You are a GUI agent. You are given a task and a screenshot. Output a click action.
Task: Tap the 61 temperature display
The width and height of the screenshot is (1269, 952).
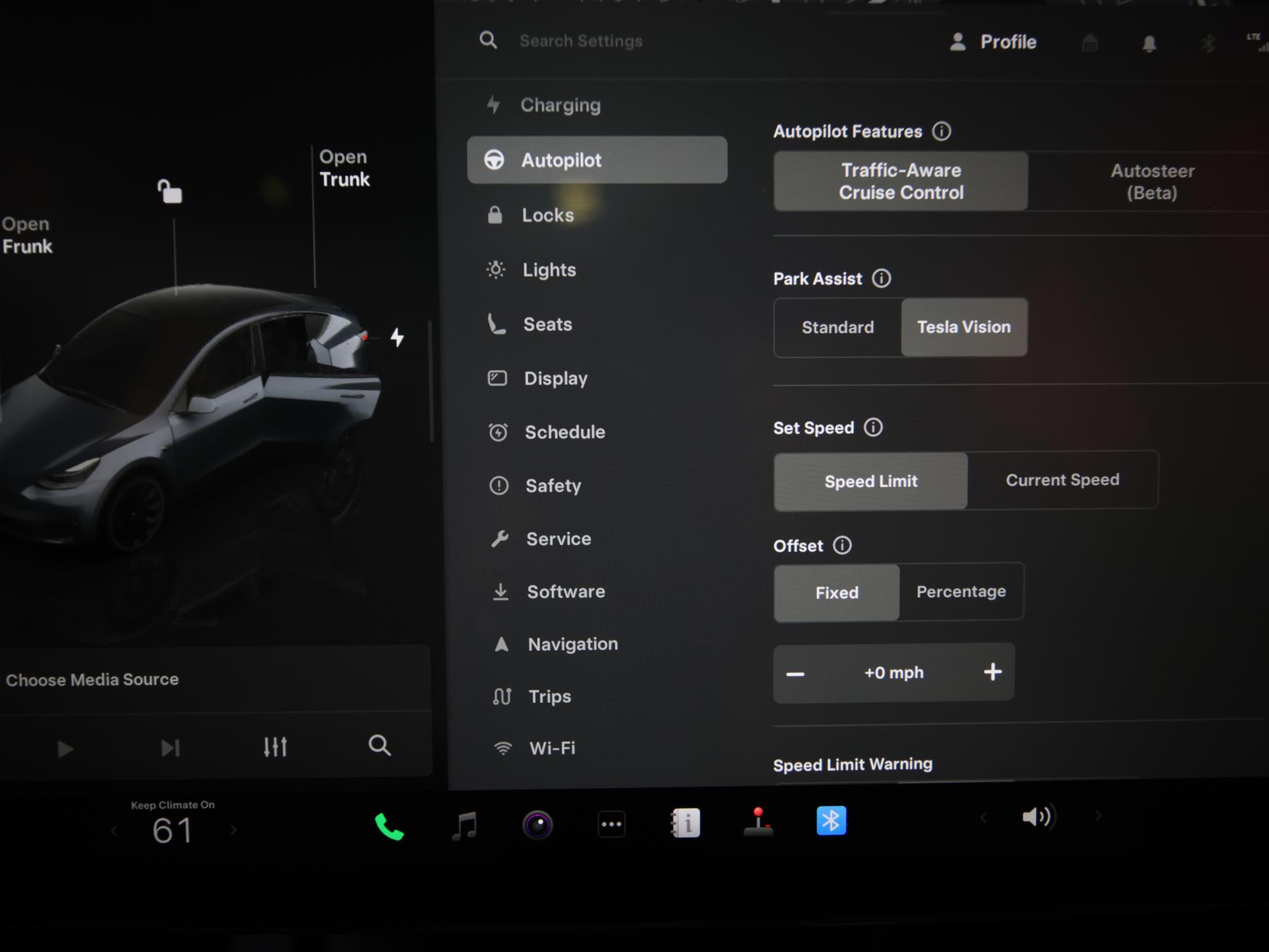[173, 830]
